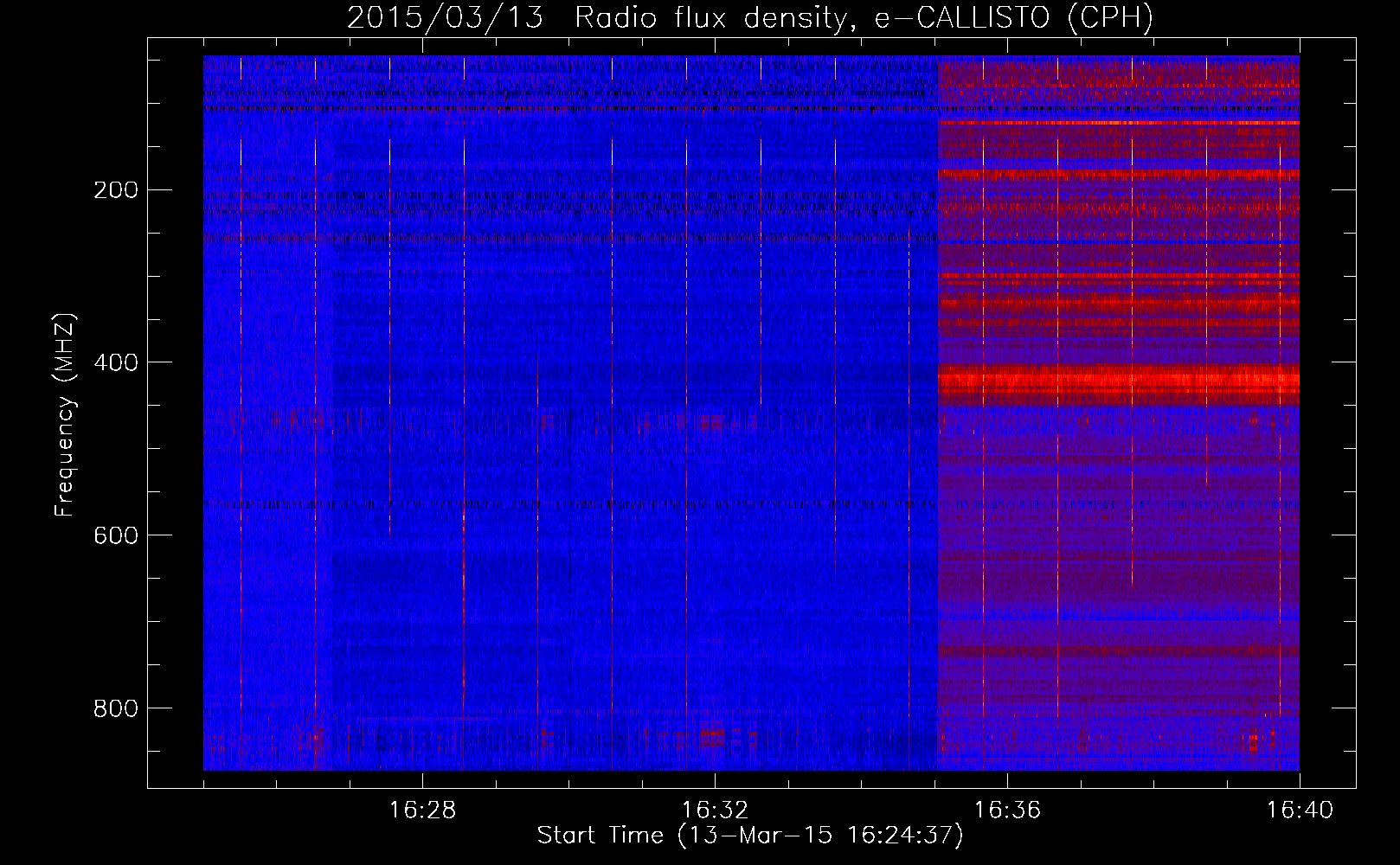Click the "Start Time (13-Mar-15 16:24:37)" label

pos(750,836)
